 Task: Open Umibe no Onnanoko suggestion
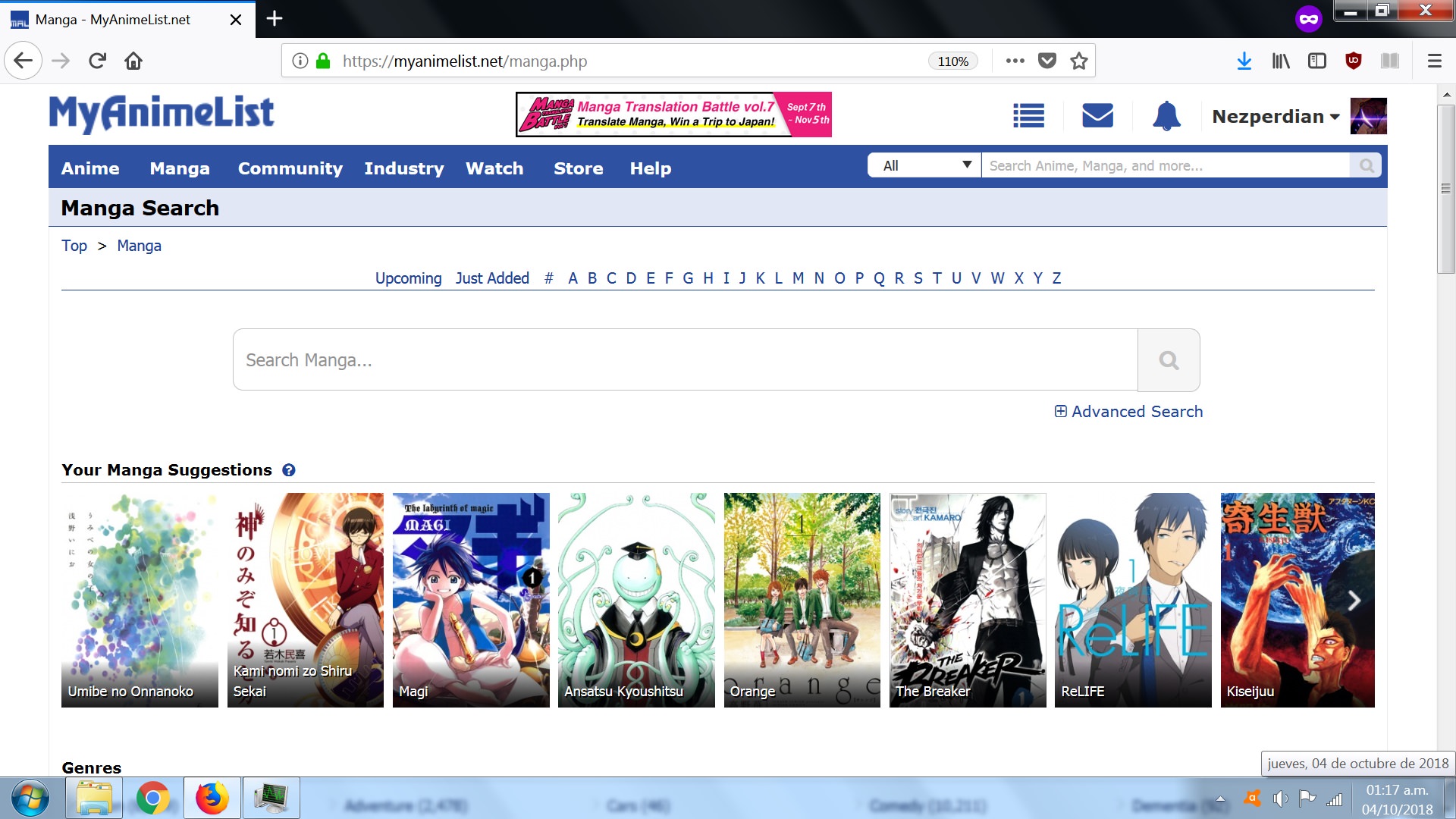coord(140,601)
